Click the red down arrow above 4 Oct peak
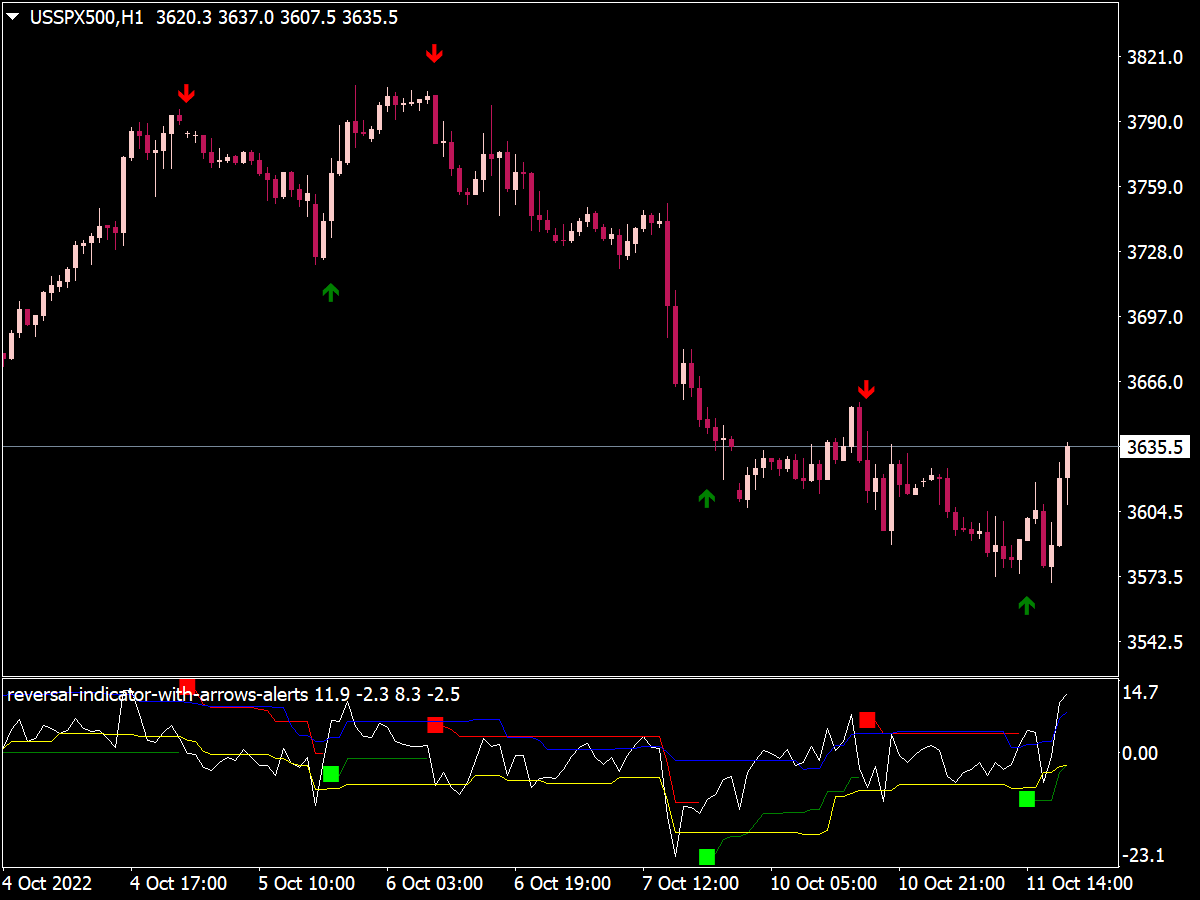Viewport: 1200px width, 900px height. pyautogui.click(x=187, y=93)
